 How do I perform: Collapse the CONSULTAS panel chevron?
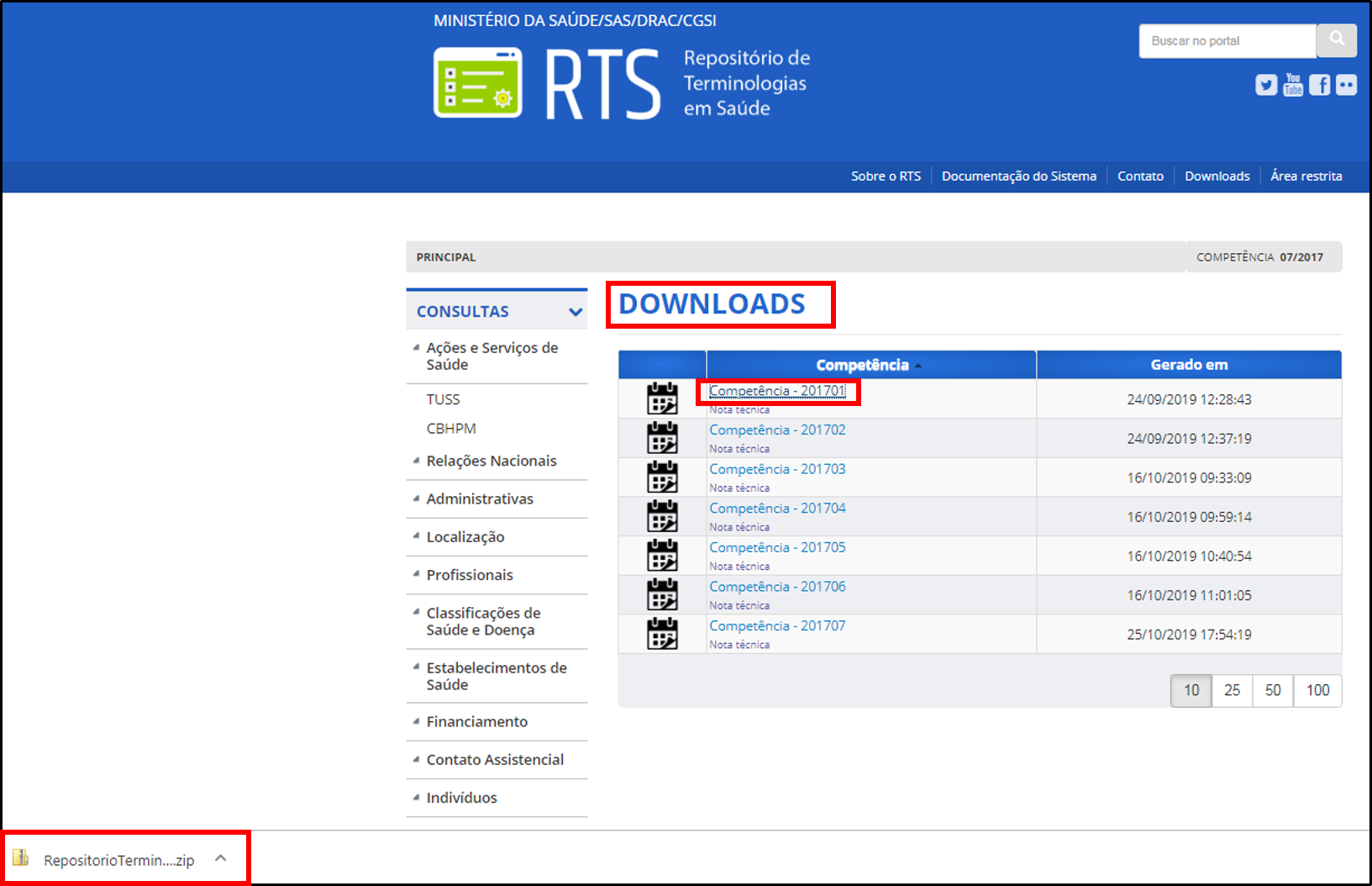point(576,312)
